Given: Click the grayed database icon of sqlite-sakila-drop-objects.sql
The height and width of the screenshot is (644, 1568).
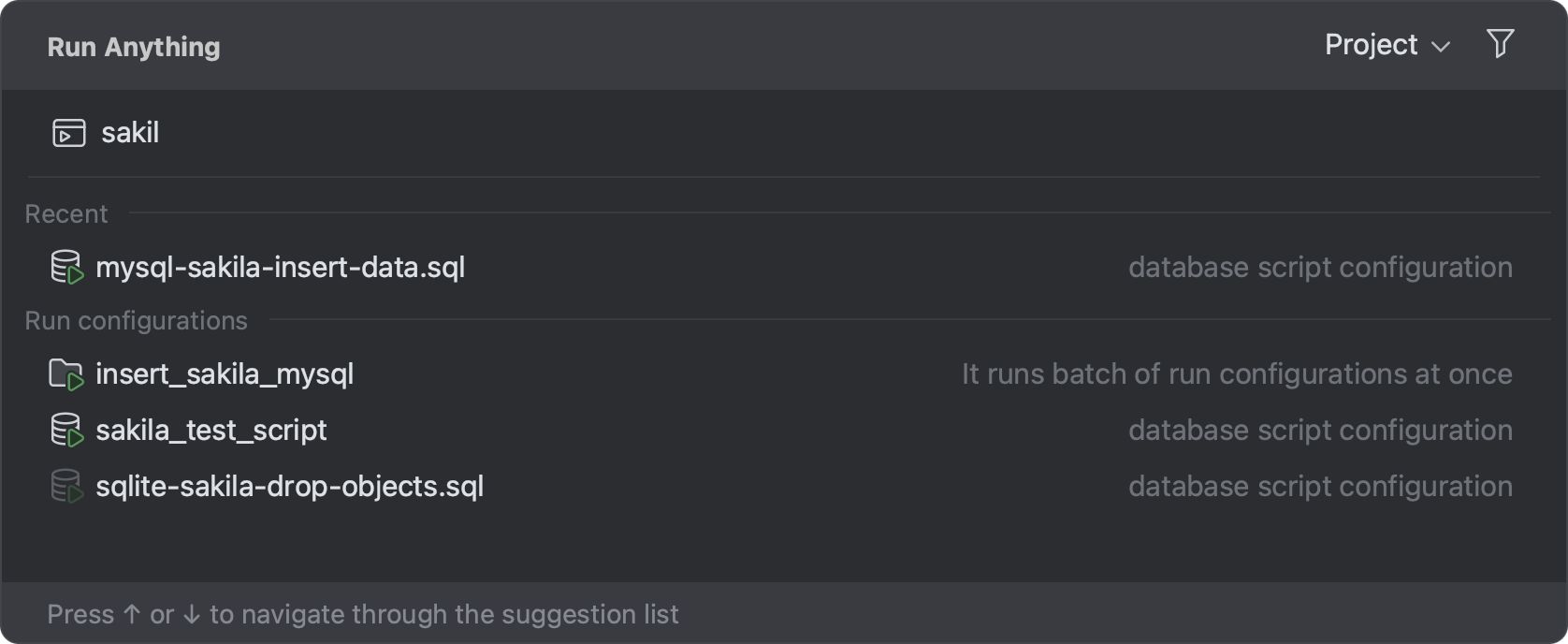Looking at the screenshot, I should (x=66, y=486).
